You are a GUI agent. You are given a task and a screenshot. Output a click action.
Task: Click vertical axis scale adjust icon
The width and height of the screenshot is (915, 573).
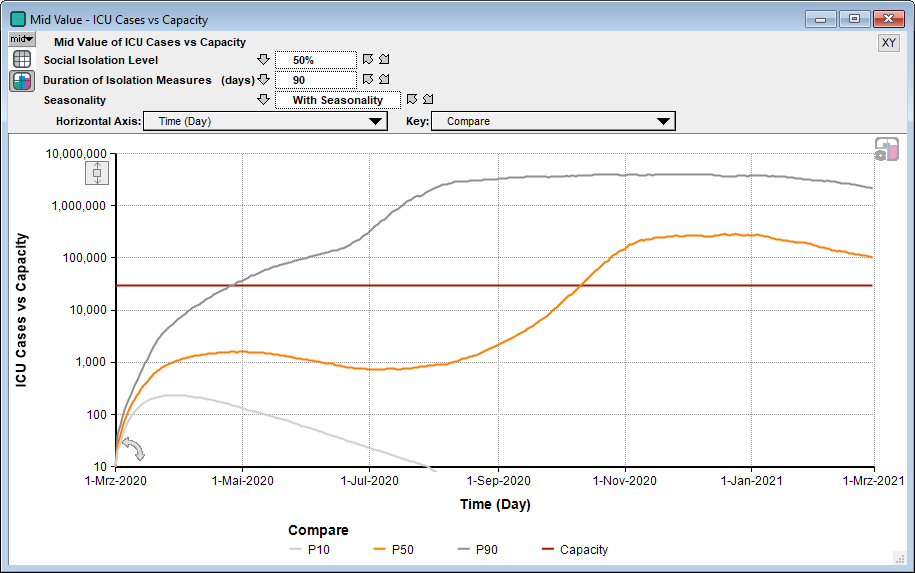[x=97, y=173]
